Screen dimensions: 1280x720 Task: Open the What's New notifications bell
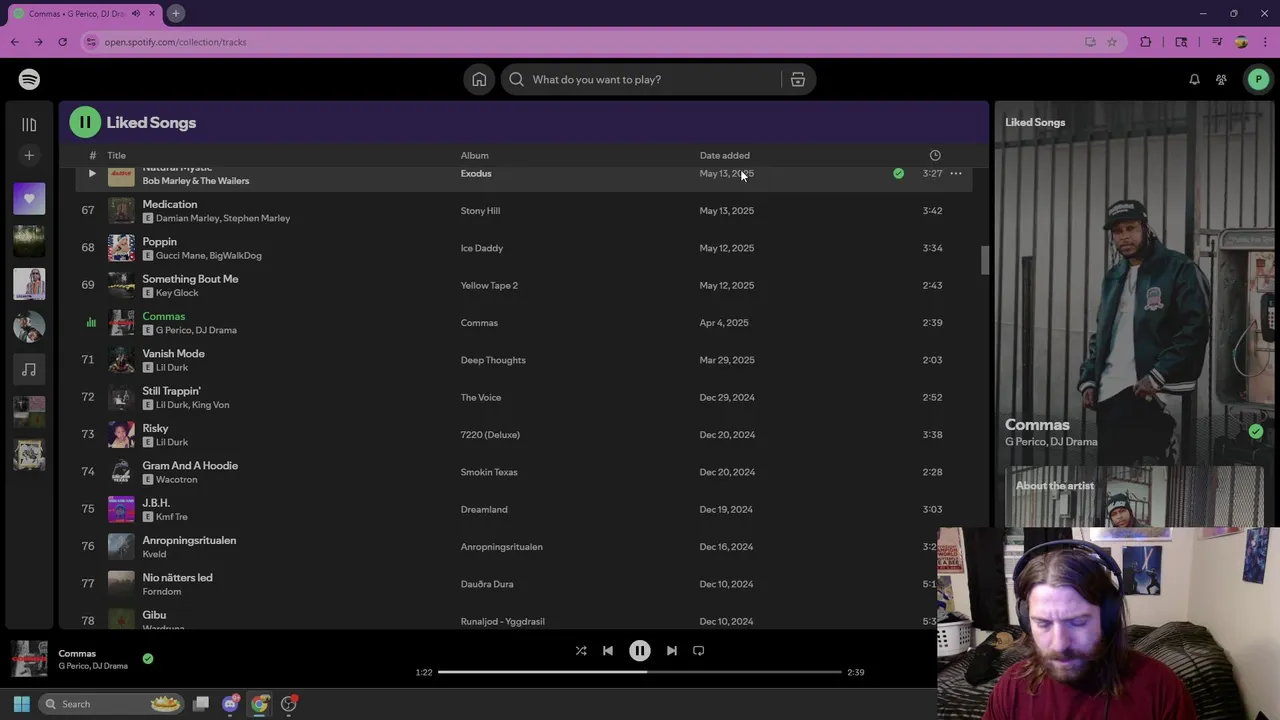tap(1194, 79)
